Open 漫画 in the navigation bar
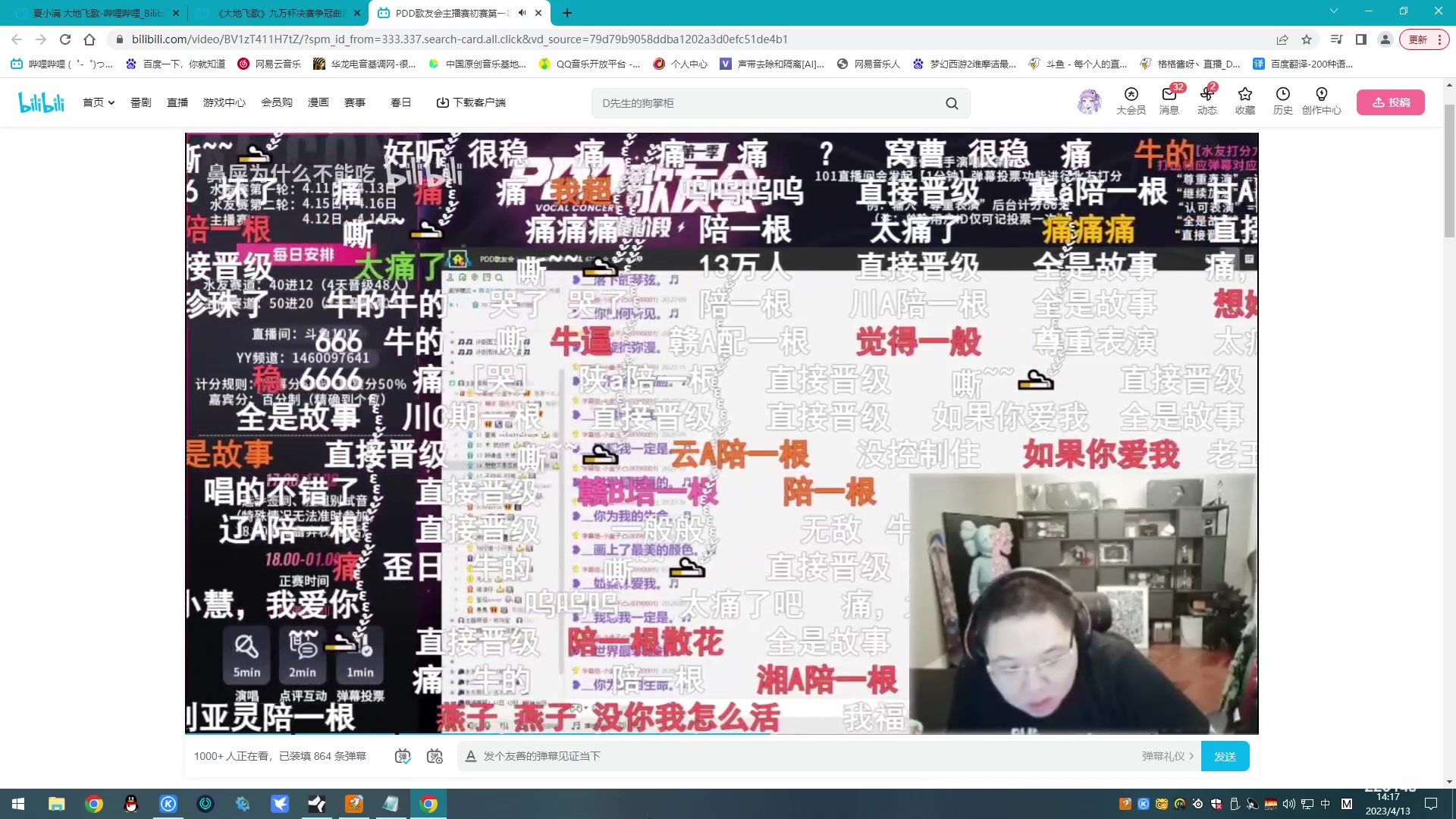 [318, 102]
